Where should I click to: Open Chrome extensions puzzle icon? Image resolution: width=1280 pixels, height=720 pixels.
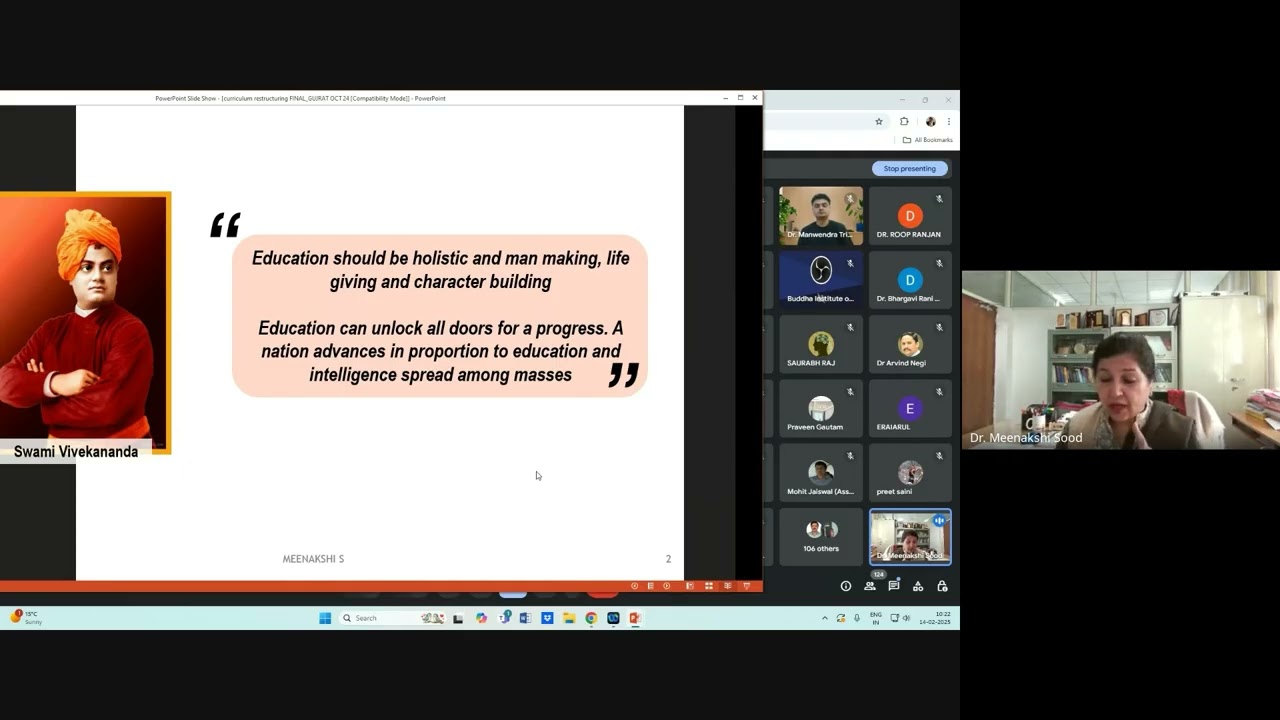point(904,121)
